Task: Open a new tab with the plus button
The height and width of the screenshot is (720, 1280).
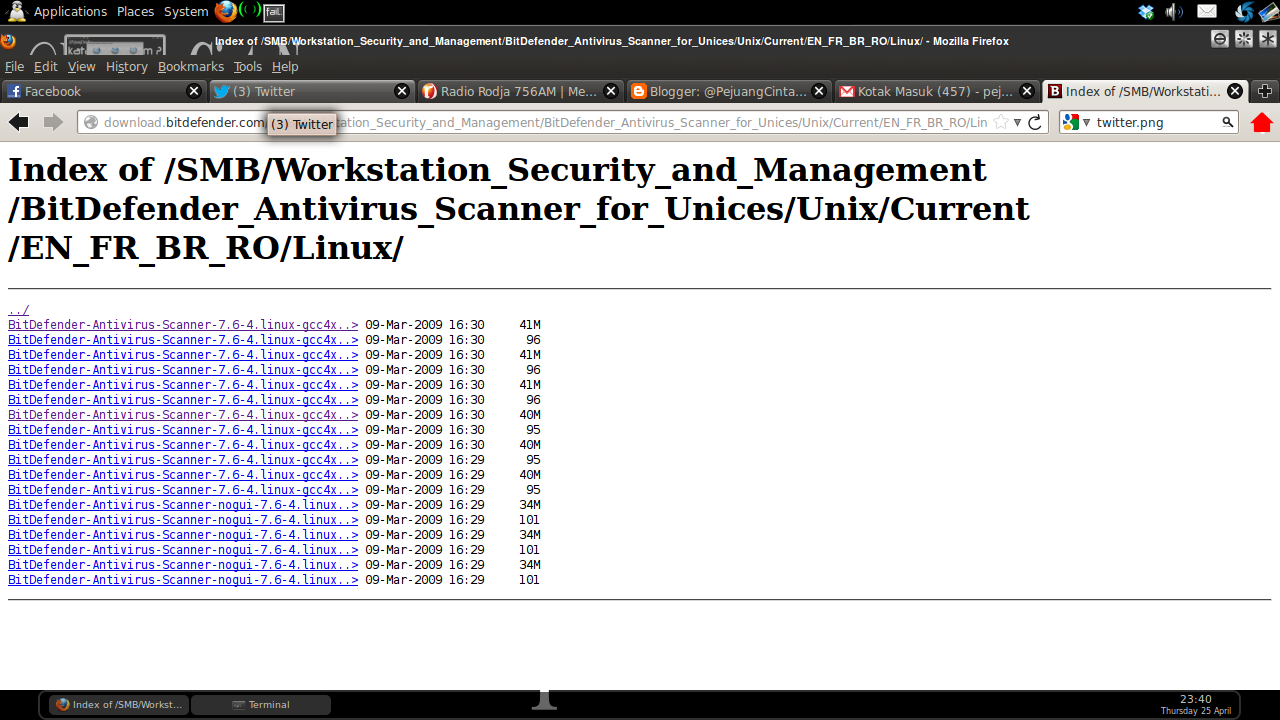Action: click(1265, 91)
